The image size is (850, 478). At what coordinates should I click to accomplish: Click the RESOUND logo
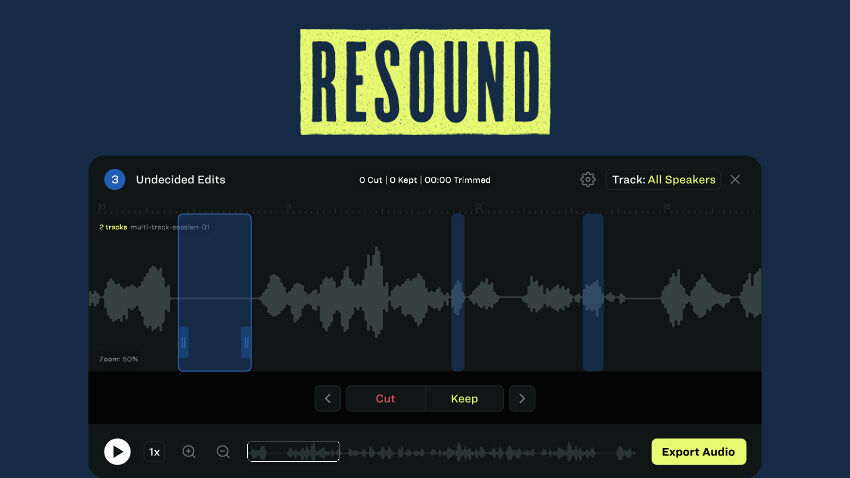point(425,82)
